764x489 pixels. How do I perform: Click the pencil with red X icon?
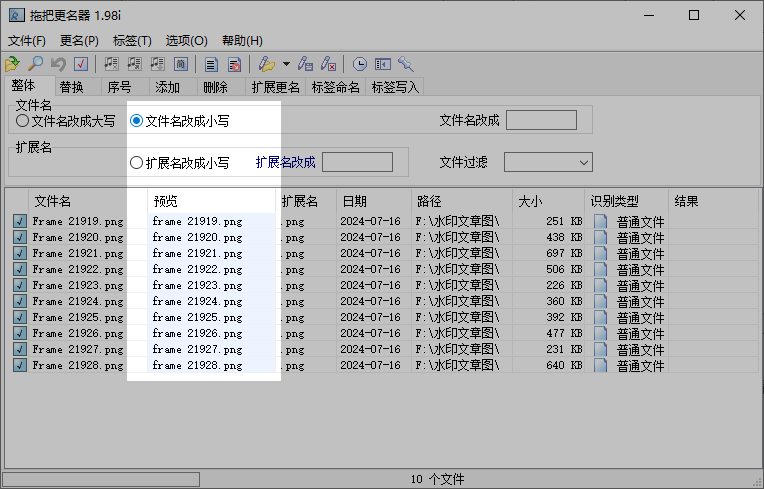(328, 64)
